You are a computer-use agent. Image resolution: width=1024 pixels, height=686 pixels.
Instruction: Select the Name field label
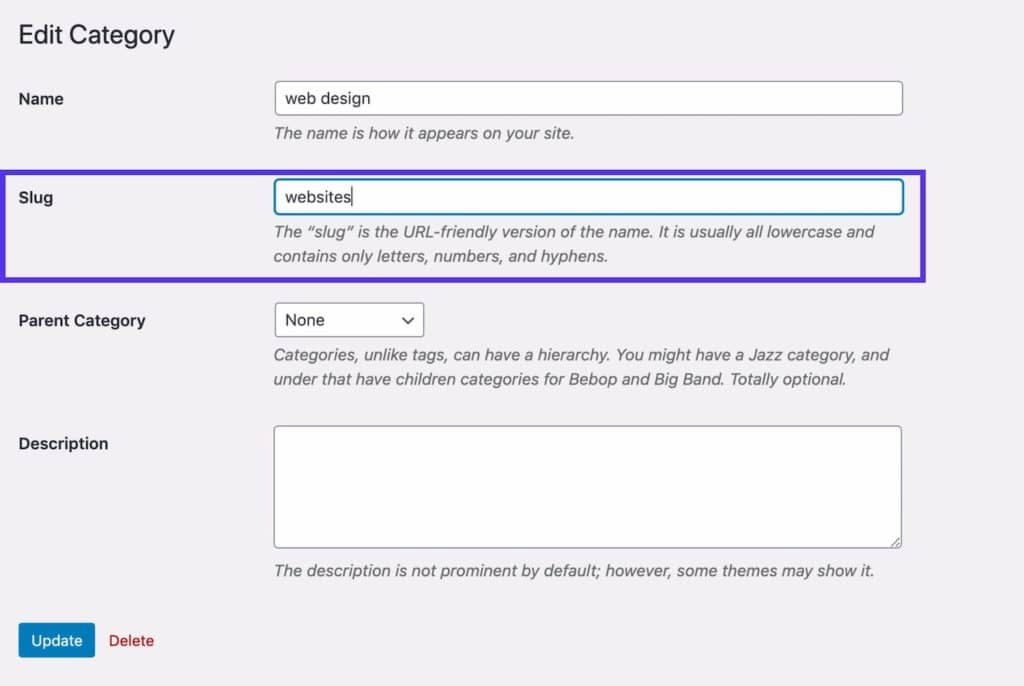click(x=40, y=98)
